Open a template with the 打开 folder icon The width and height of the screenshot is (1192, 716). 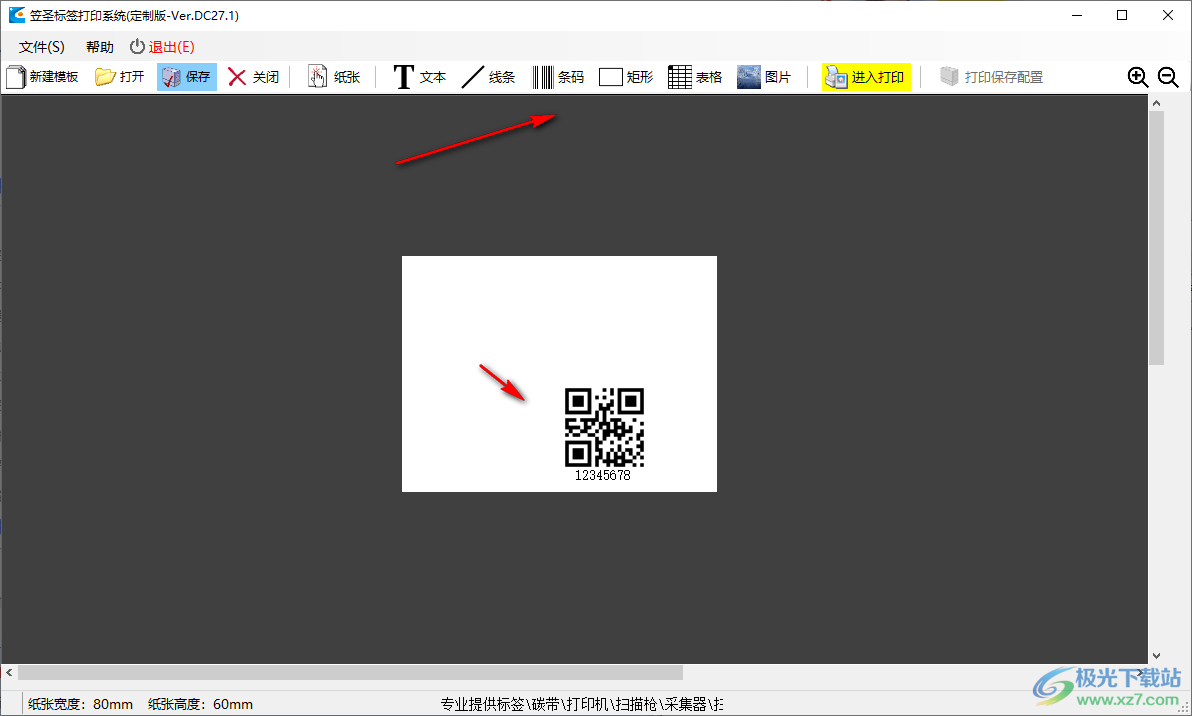click(x=119, y=77)
